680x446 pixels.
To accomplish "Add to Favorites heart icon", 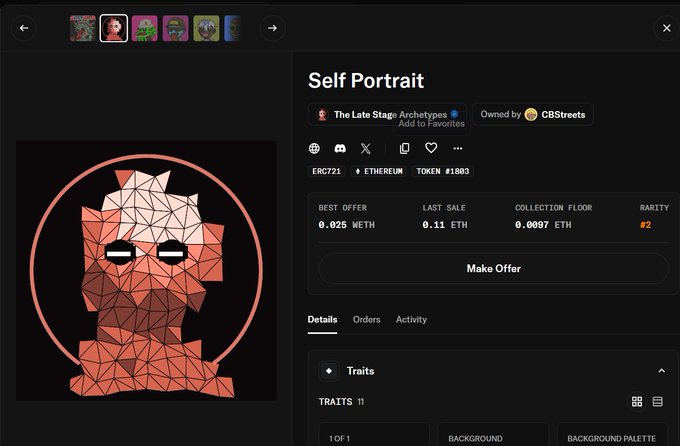I will point(431,148).
